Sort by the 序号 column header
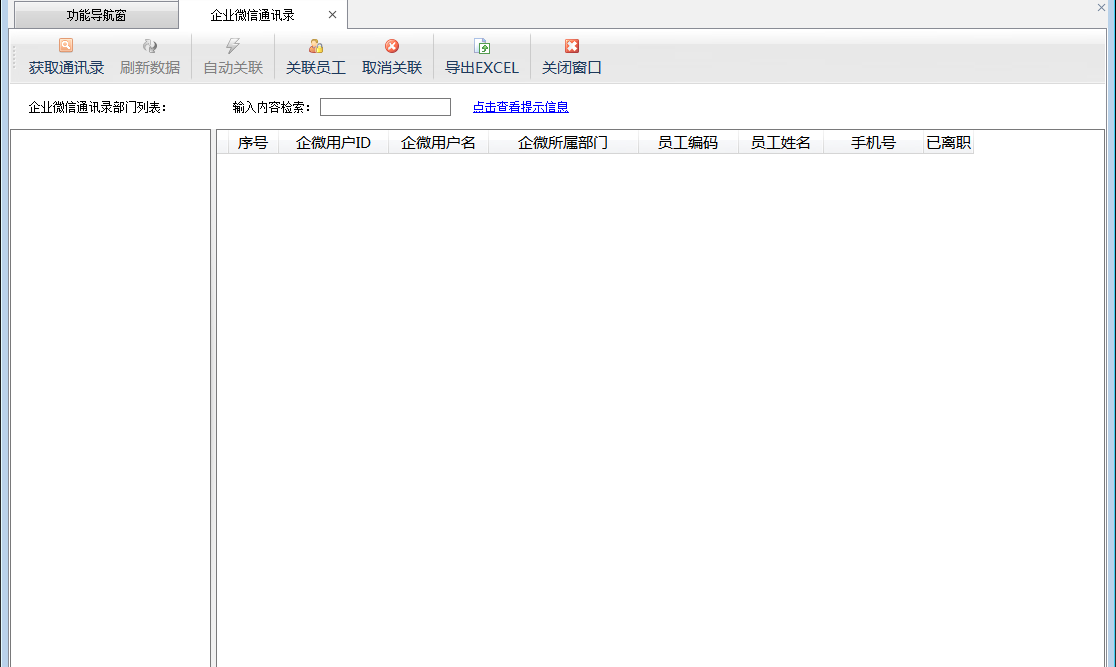 tap(253, 143)
